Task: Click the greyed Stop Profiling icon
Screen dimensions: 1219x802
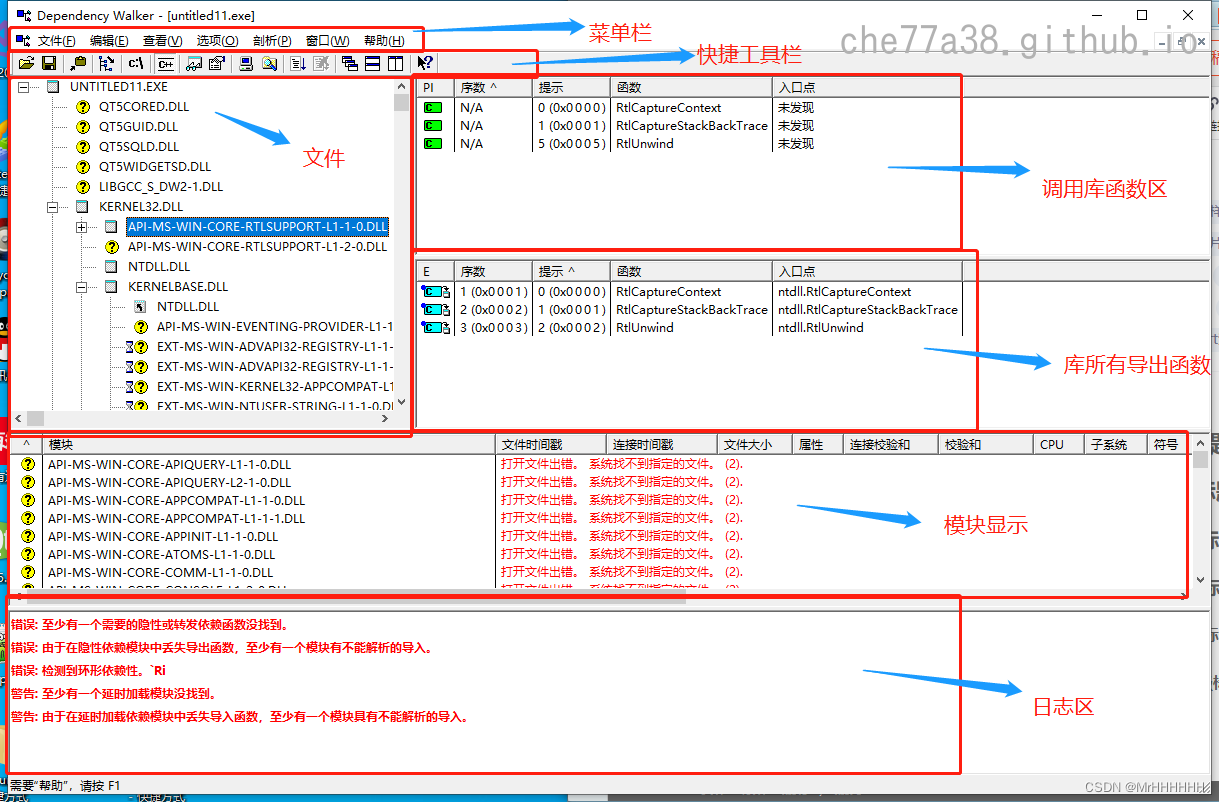Action: point(321,63)
